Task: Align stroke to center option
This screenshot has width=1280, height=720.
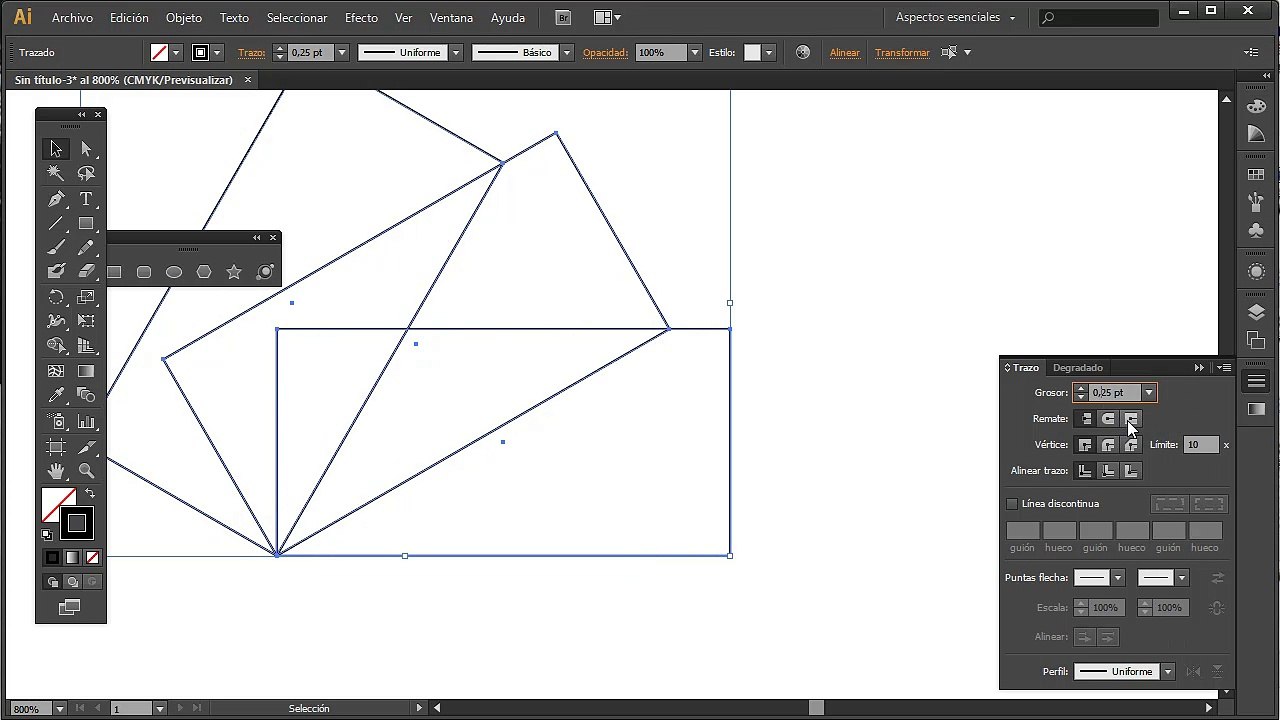Action: pos(1085,471)
